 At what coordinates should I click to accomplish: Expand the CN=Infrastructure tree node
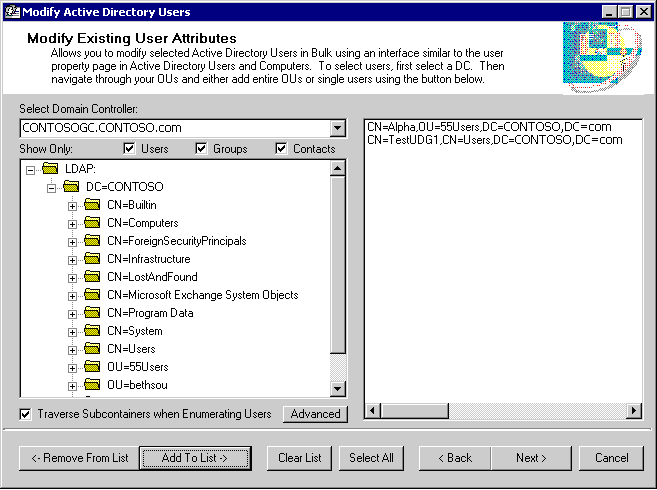click(72, 260)
